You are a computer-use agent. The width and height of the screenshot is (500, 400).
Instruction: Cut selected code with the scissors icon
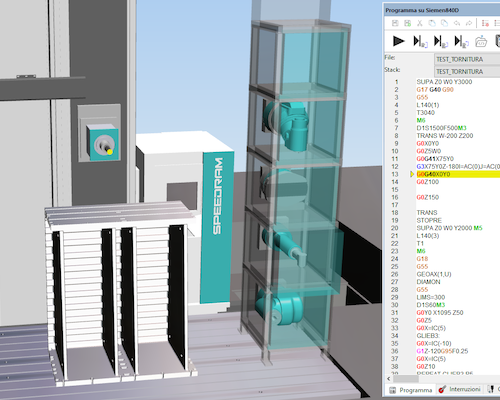(420, 23)
